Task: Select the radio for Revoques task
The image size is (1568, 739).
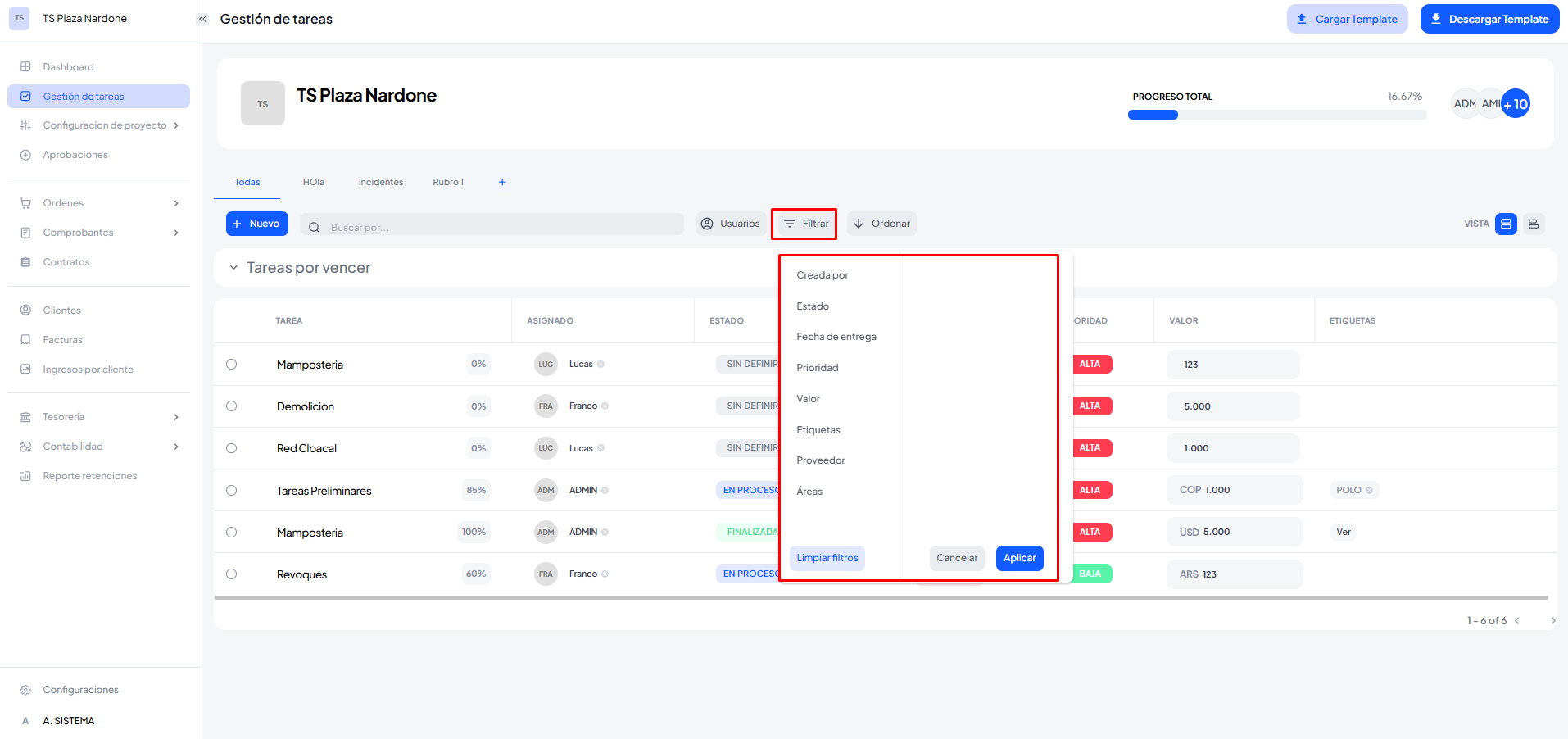Action: coord(232,574)
